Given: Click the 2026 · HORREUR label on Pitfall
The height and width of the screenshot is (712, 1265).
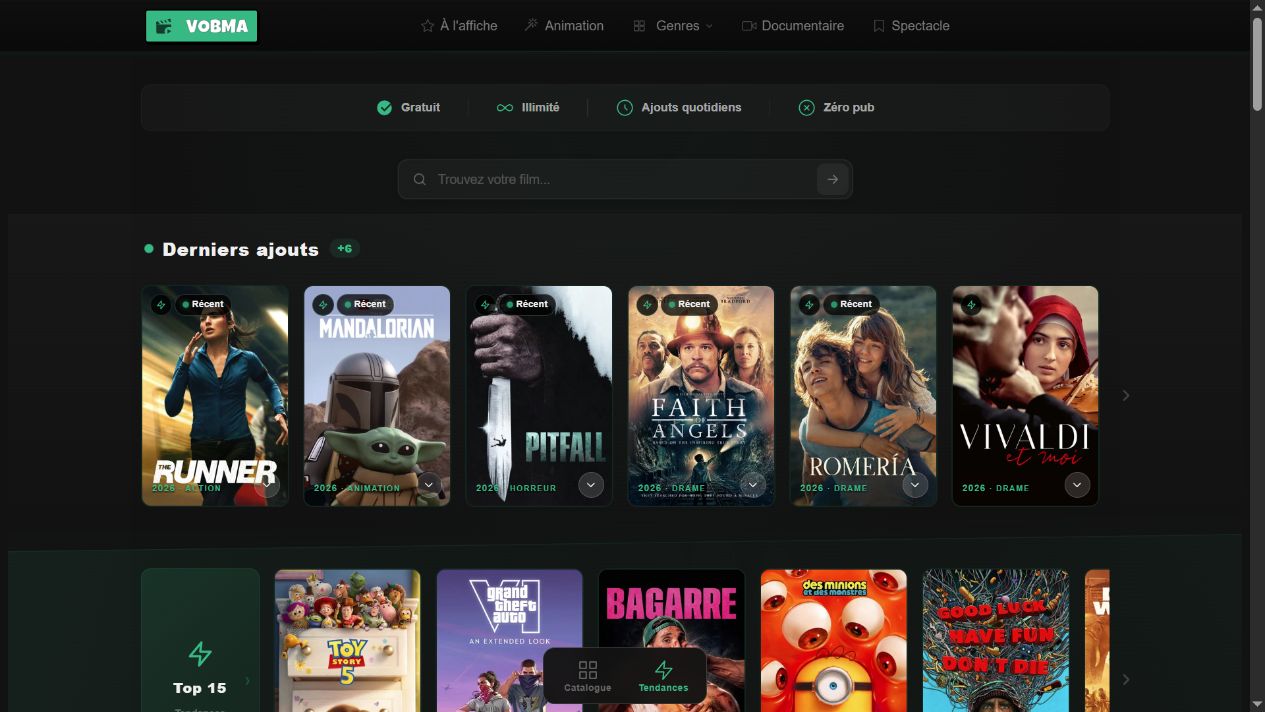Looking at the screenshot, I should click(516, 488).
